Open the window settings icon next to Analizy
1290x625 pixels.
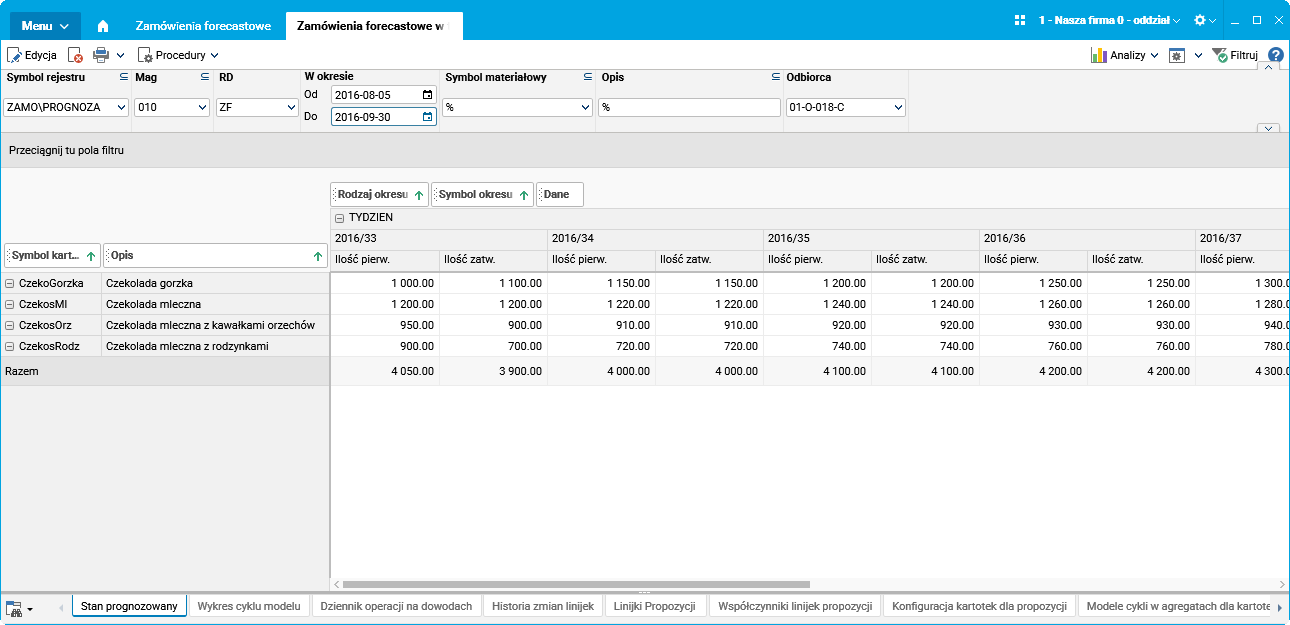[1177, 56]
